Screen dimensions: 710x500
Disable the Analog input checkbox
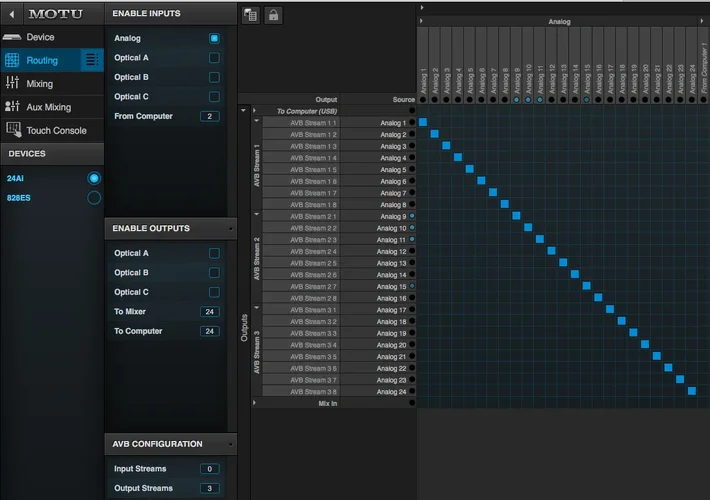tap(214, 38)
